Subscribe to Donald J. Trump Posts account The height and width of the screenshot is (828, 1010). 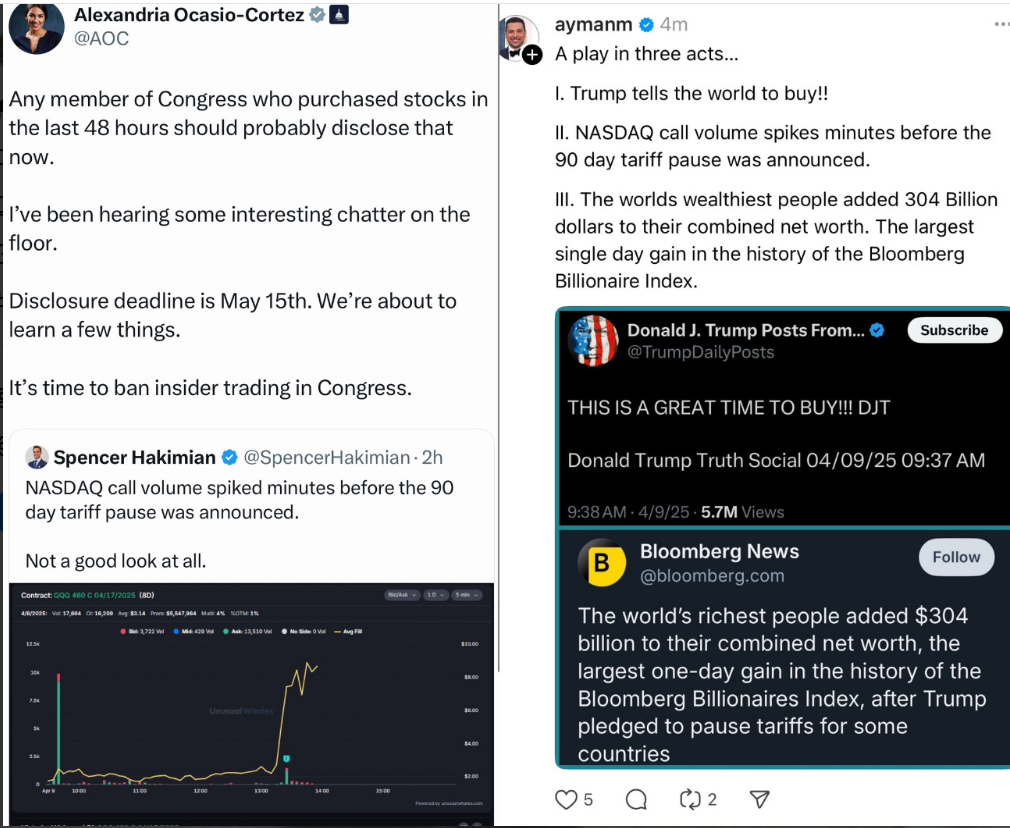tap(954, 330)
